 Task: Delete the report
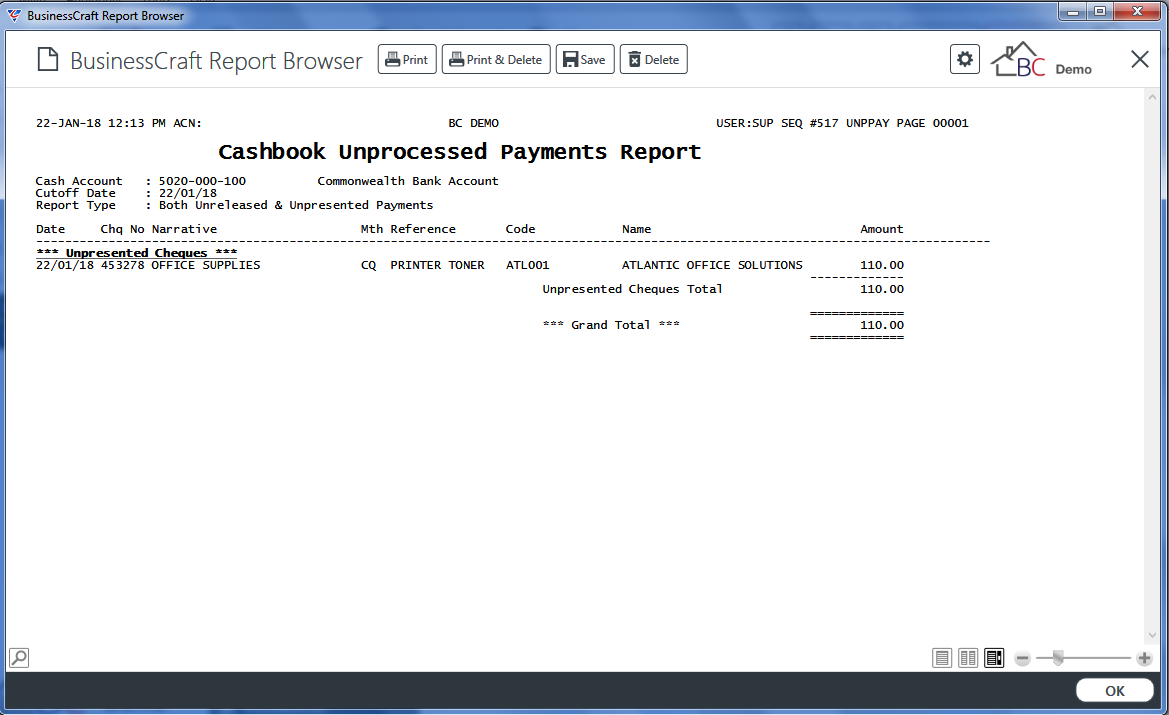point(653,60)
